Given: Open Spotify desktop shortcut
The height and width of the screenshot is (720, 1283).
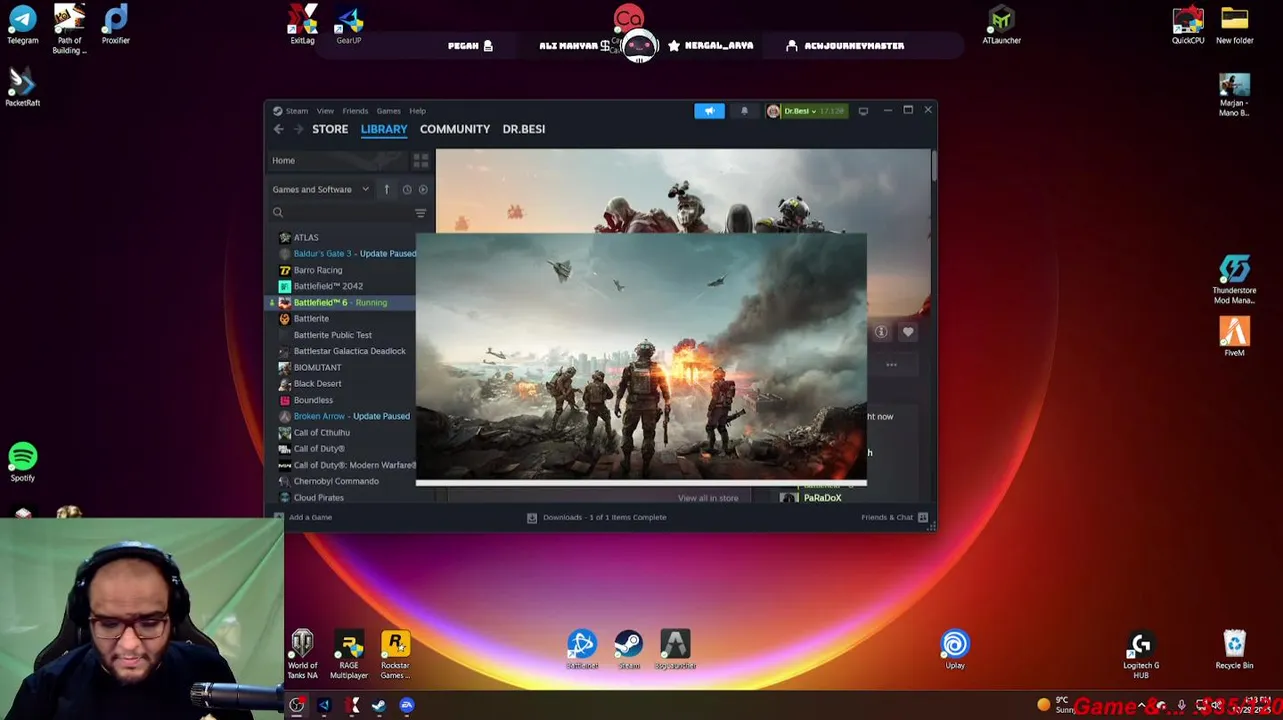Looking at the screenshot, I should click(22, 462).
